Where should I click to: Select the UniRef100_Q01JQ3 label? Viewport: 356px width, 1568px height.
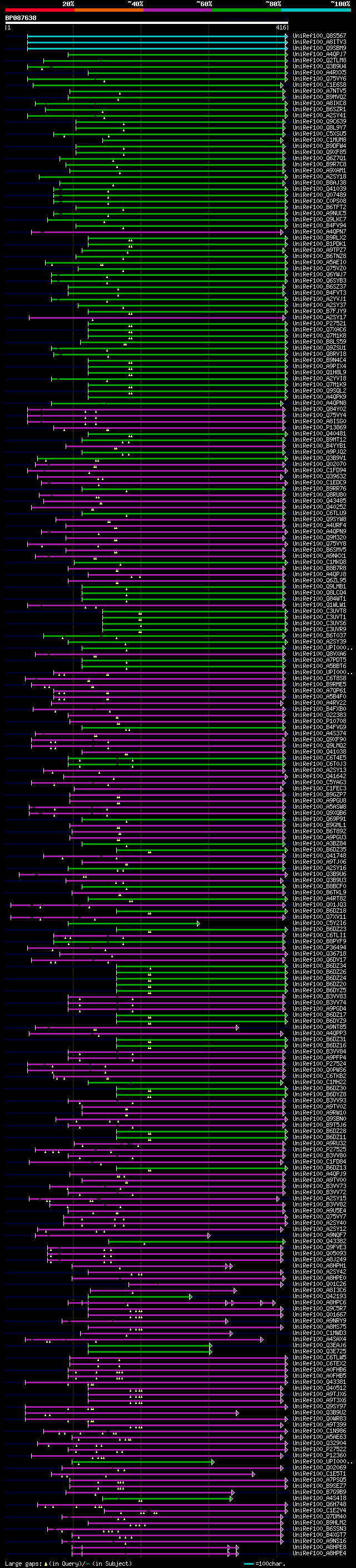[x=319, y=904]
